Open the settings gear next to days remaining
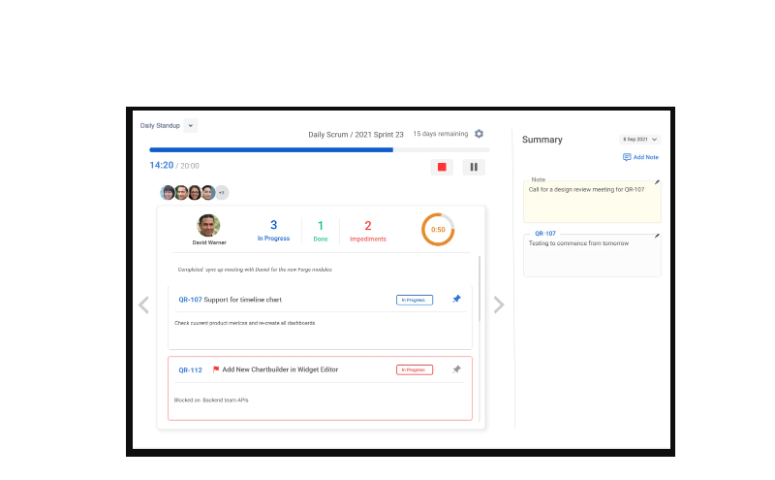Screen dimensions: 775x480 coord(479,134)
